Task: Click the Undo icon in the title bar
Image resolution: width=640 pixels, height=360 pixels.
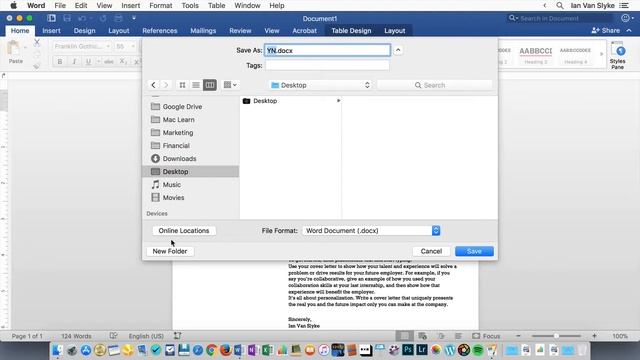Action: tap(82, 18)
